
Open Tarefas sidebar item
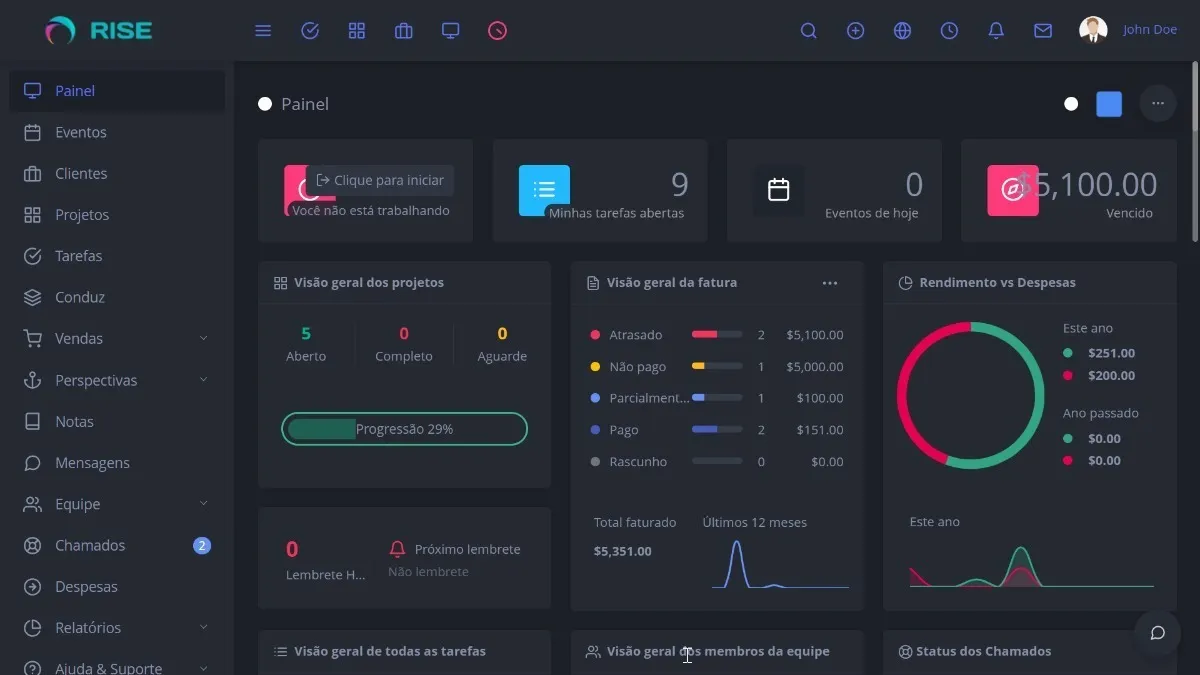(117, 256)
